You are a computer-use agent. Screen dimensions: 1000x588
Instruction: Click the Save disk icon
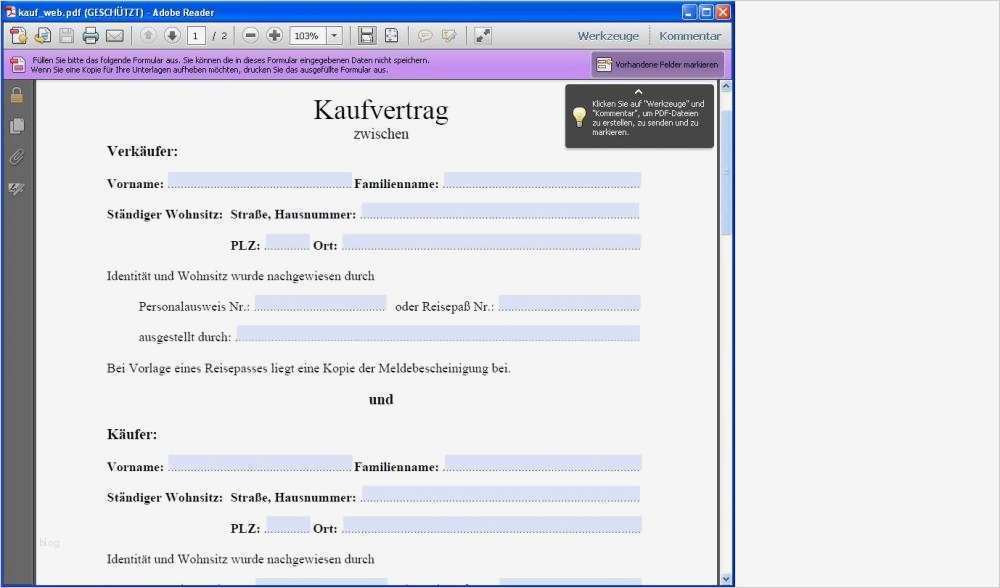coord(66,36)
